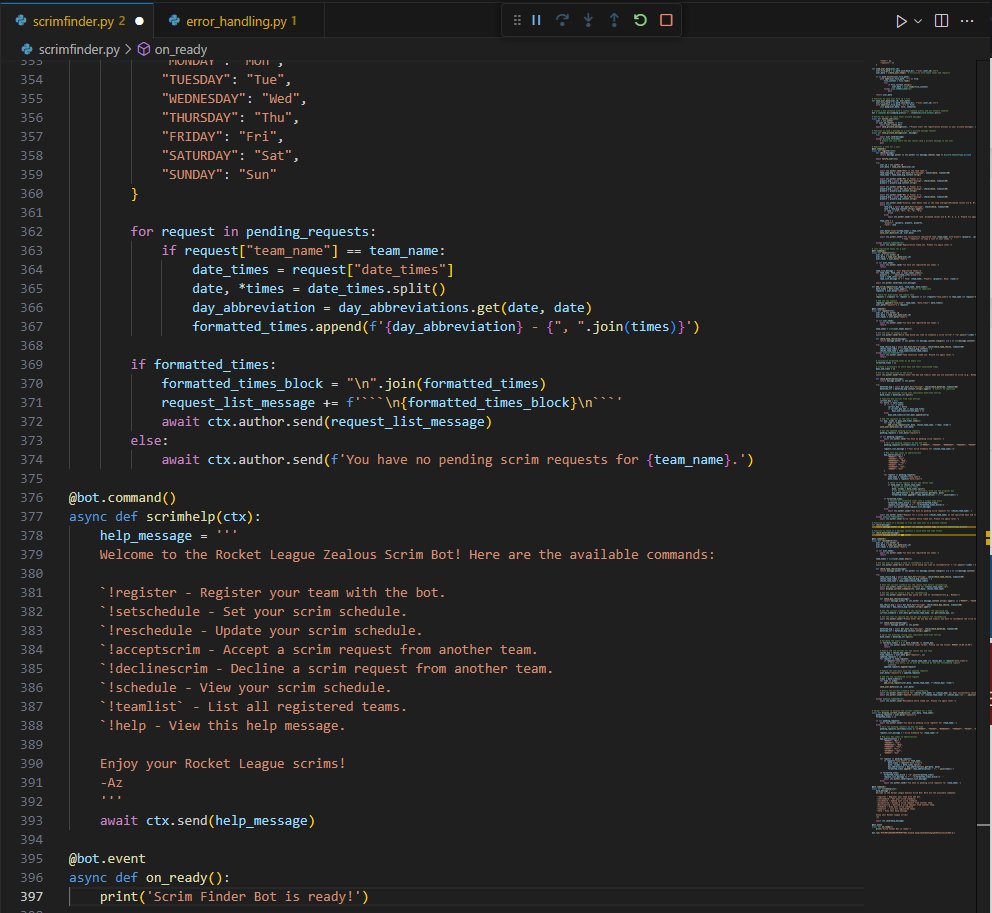Open the run options dropdown arrow
This screenshot has height=913, width=992.
point(918,21)
